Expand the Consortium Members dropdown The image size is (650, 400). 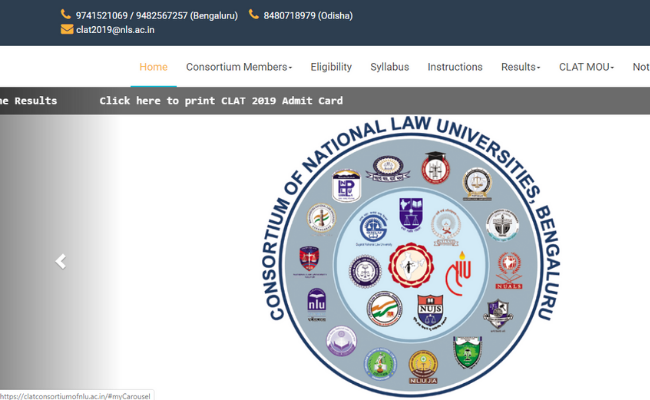point(239,67)
